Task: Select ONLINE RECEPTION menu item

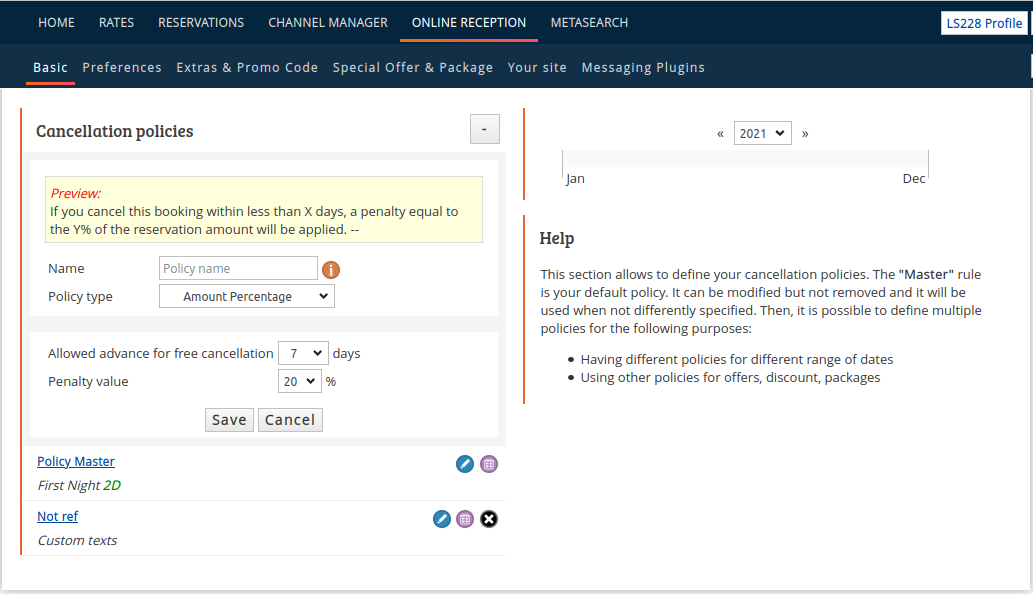Action: (x=469, y=22)
